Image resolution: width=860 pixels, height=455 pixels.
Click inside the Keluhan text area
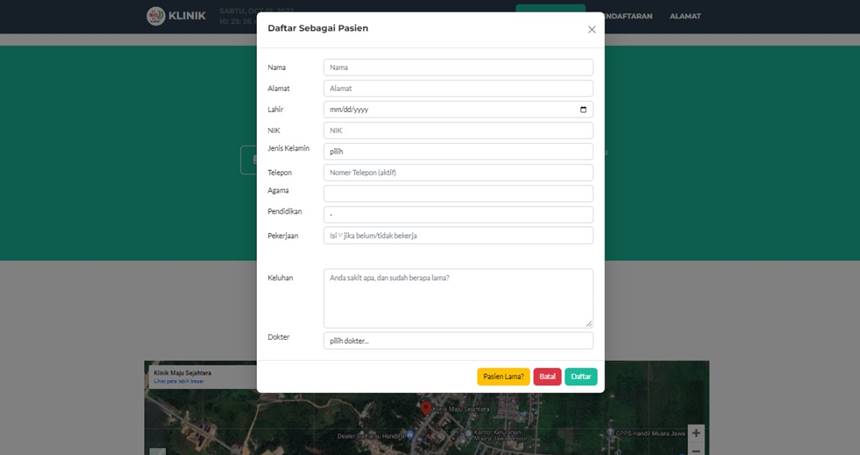[x=458, y=297]
